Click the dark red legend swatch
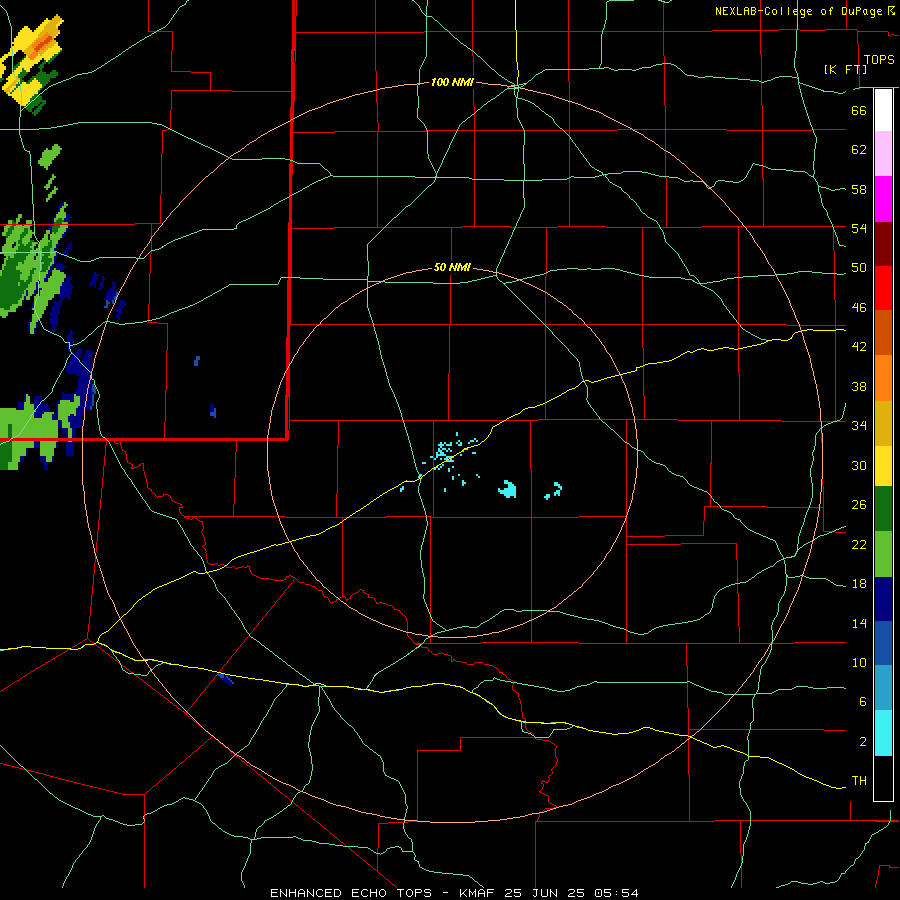The image size is (900, 900). pyautogui.click(x=883, y=244)
